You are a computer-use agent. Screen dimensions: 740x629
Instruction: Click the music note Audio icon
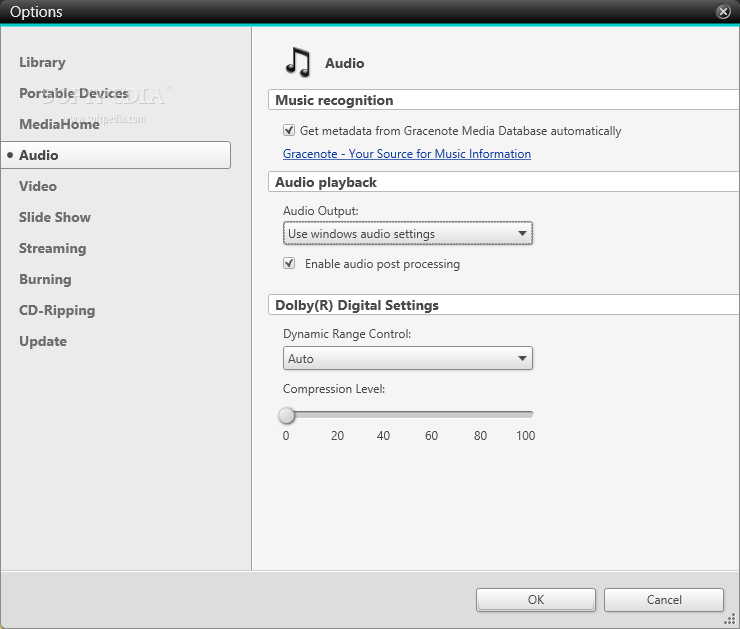(x=298, y=62)
